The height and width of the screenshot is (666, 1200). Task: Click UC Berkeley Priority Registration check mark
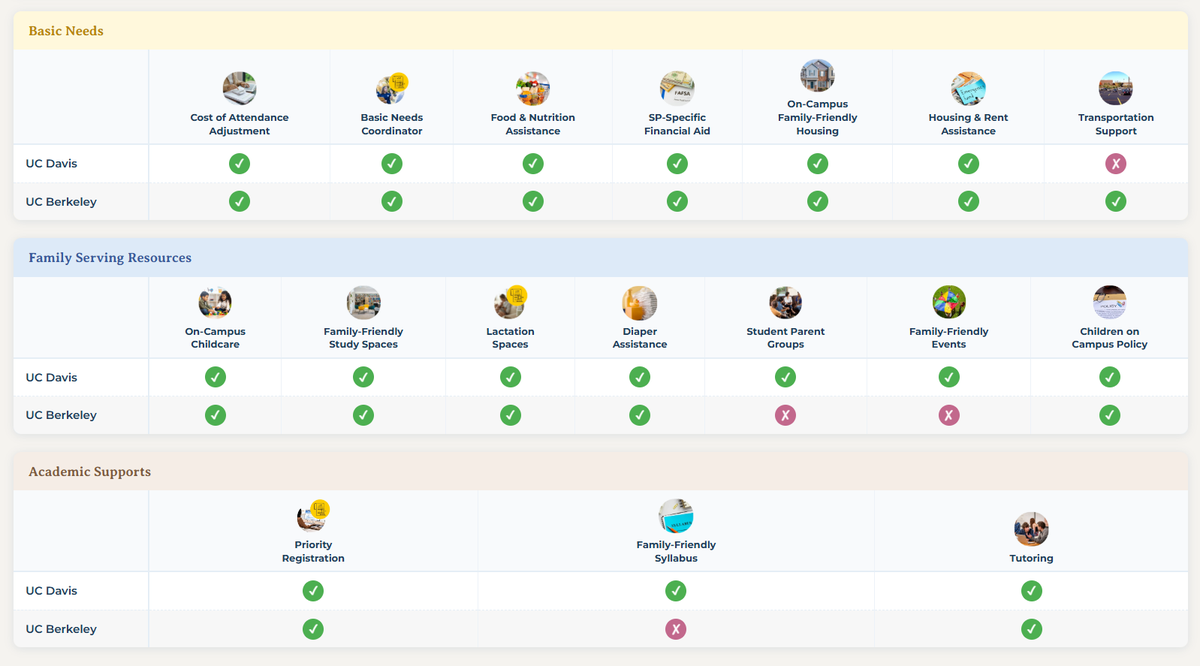pyautogui.click(x=313, y=629)
